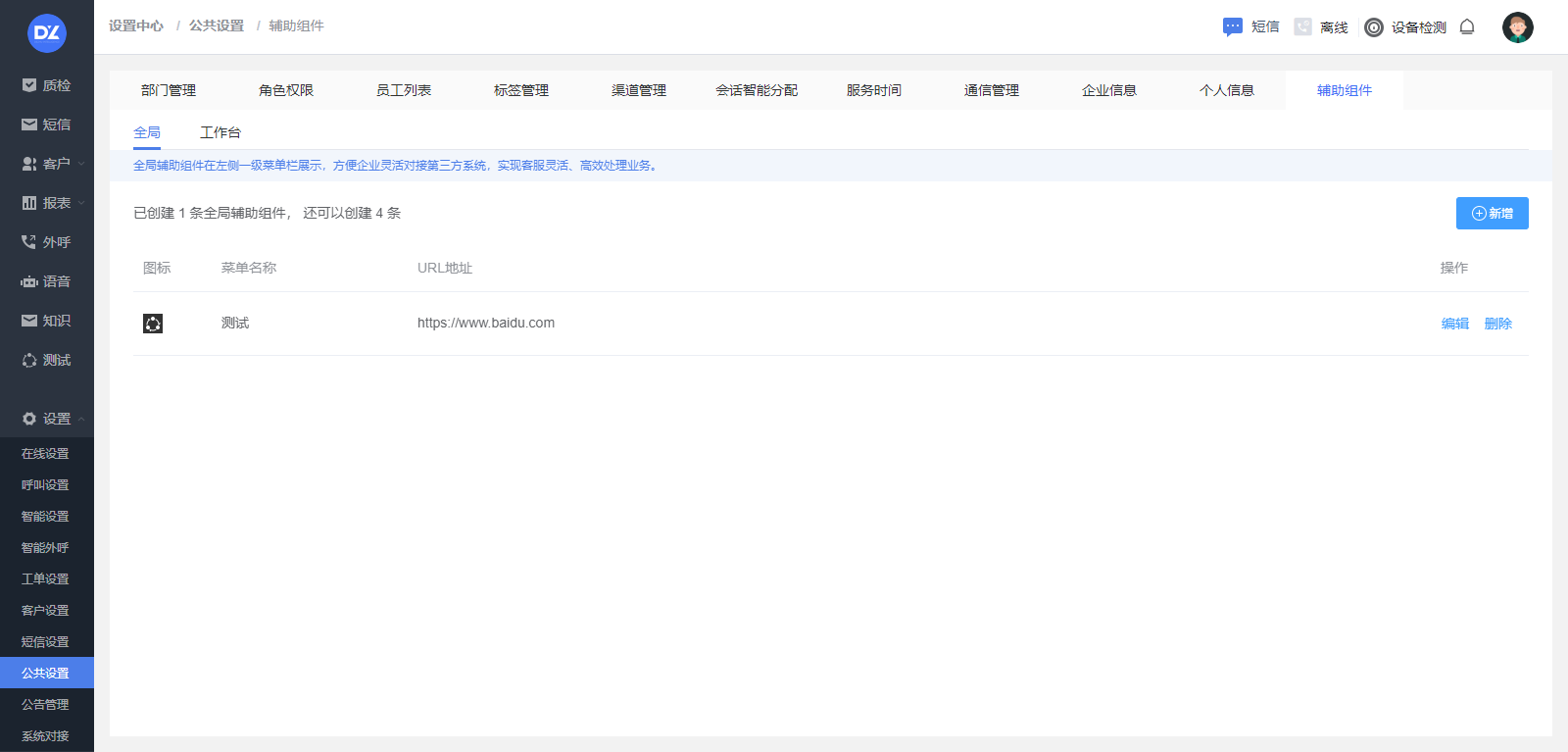Open the 短信 chat bubble icon in header

(x=1233, y=26)
